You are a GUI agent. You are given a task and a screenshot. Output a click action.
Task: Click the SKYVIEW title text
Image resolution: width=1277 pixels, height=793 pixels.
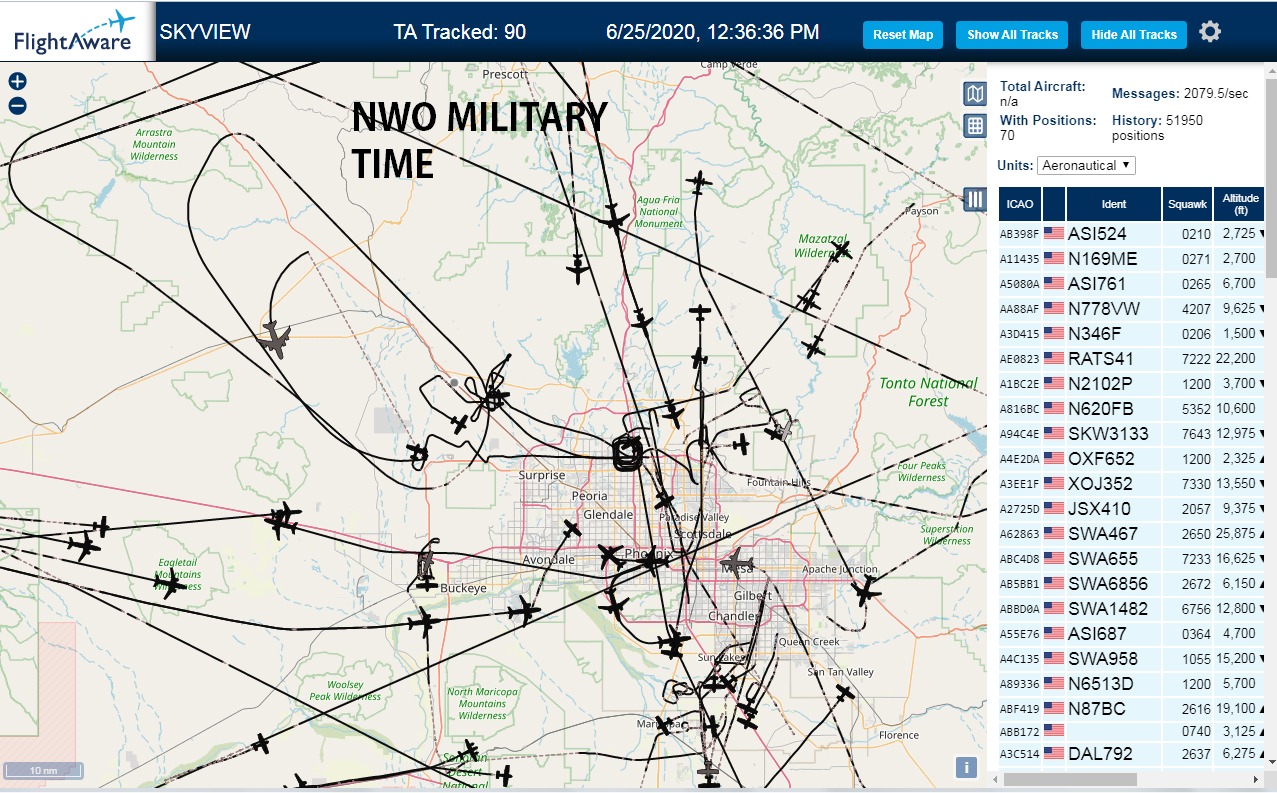pos(205,32)
